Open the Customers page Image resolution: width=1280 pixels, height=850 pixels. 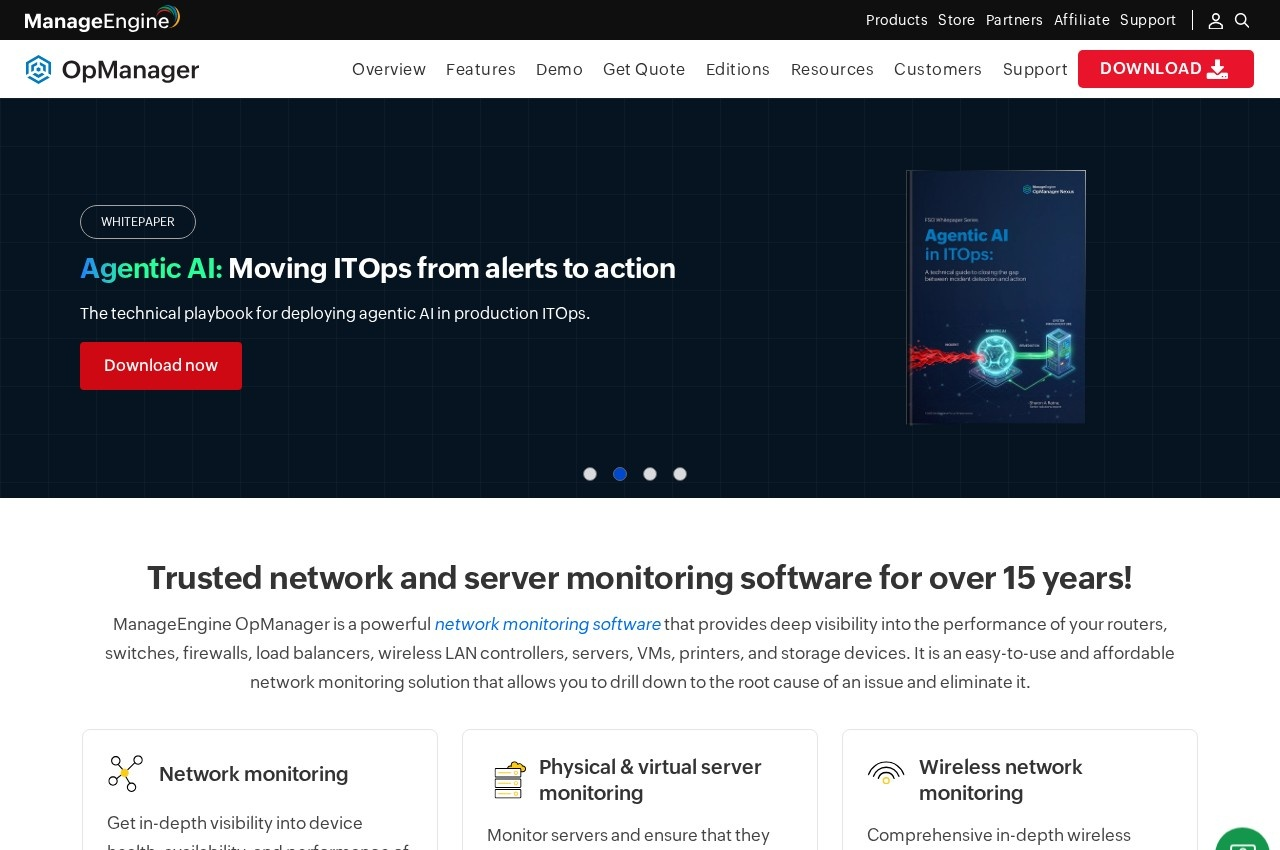(x=938, y=69)
